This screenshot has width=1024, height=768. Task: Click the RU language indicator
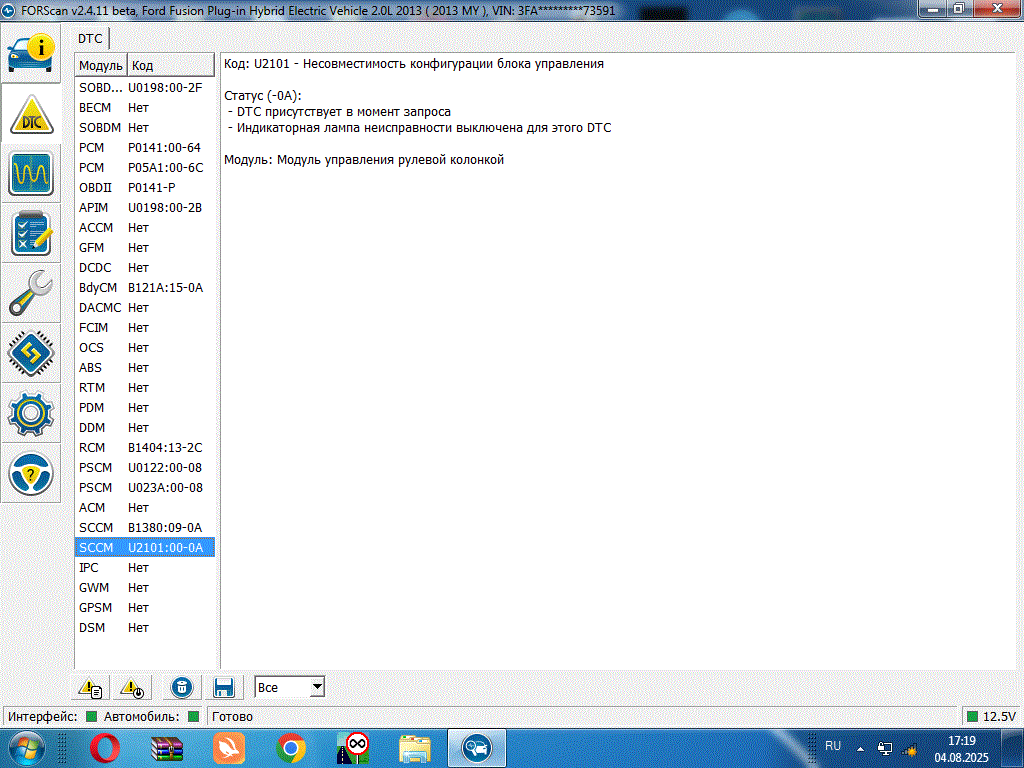(833, 746)
